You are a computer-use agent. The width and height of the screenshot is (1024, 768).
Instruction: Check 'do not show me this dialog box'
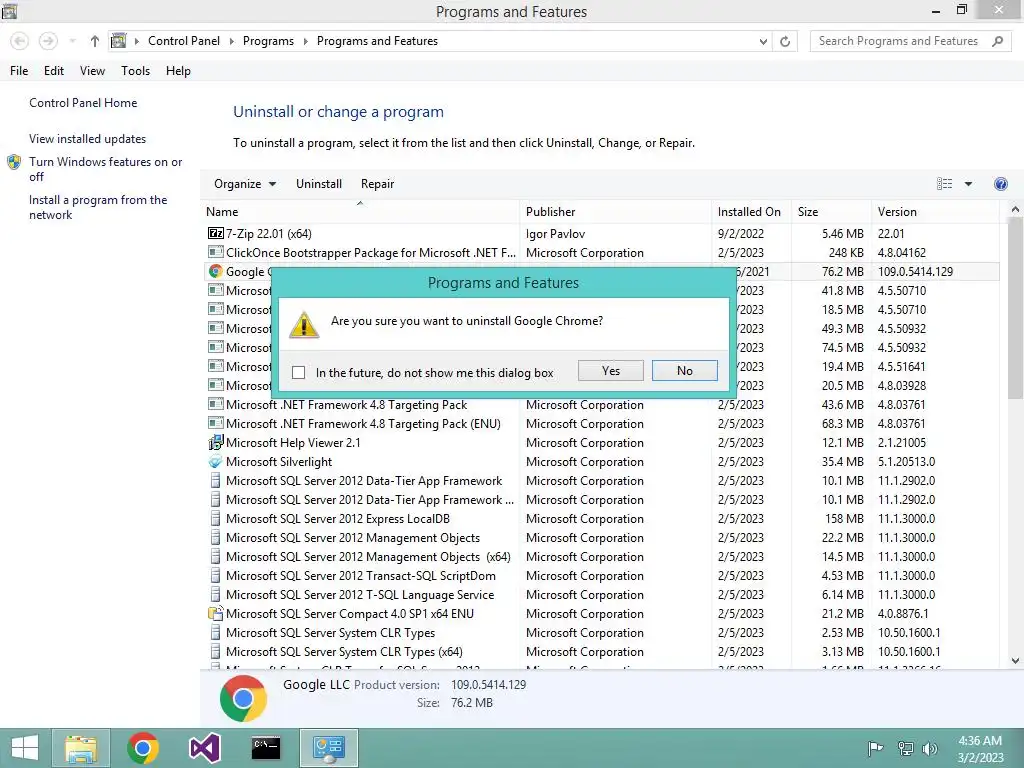tap(298, 372)
